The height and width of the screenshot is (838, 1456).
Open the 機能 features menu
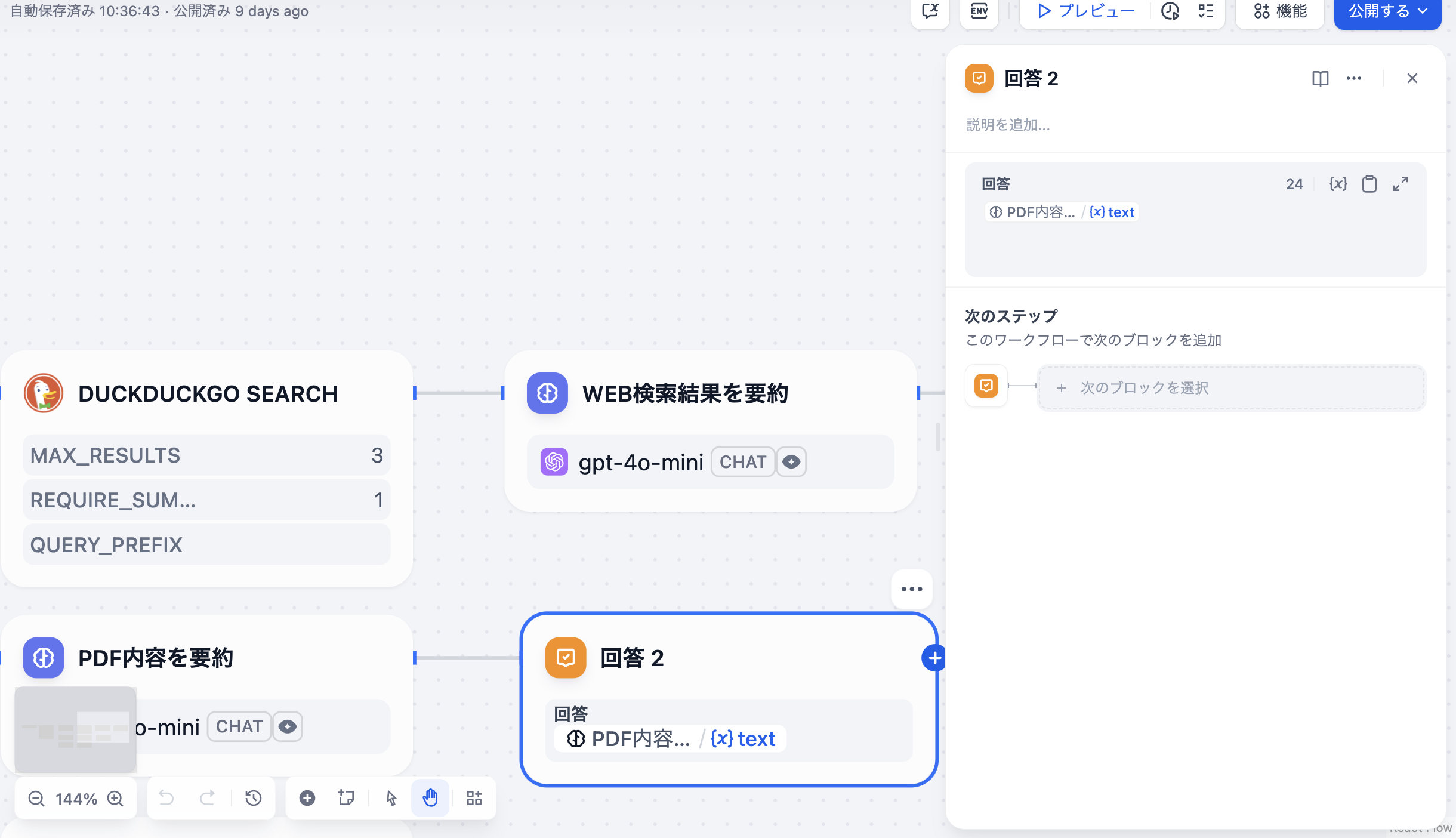click(x=1279, y=10)
